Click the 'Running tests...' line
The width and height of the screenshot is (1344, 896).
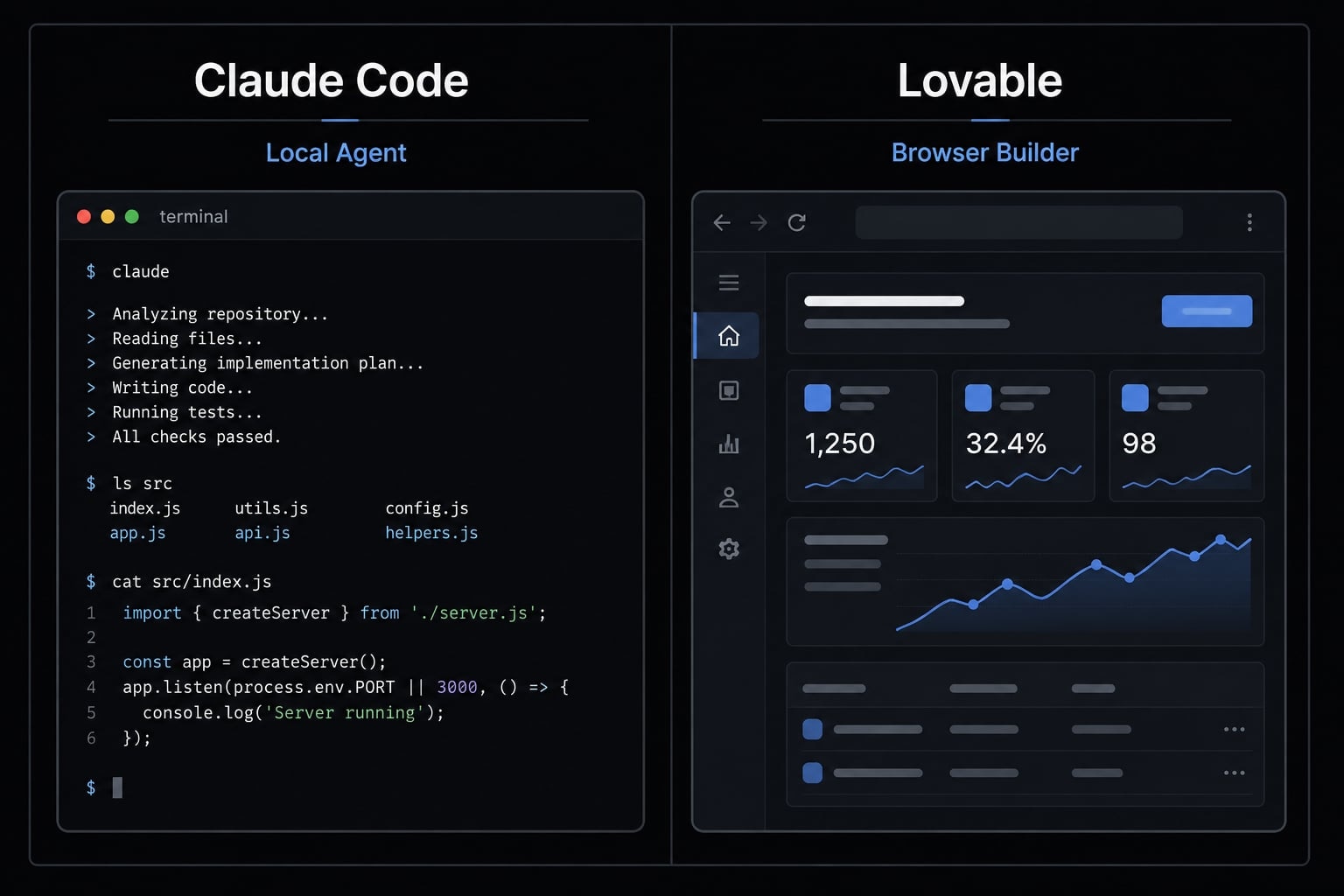pyautogui.click(x=186, y=412)
